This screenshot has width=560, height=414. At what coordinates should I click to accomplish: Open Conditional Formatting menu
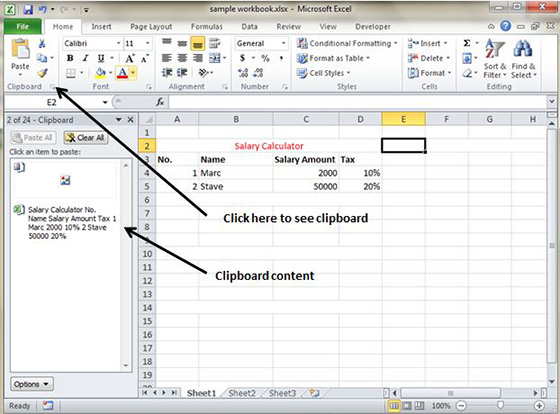coord(347,43)
